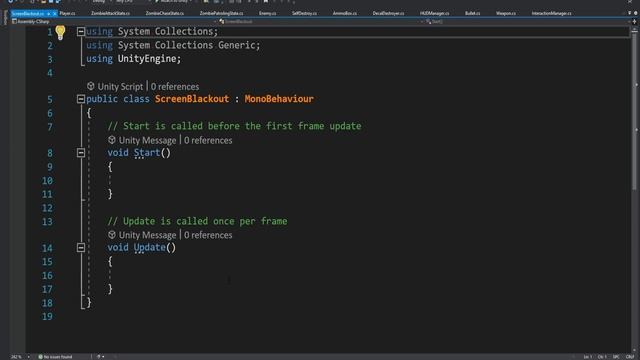The width and height of the screenshot is (640, 360).
Task: Click 0 references link above the class
Action: (175, 87)
